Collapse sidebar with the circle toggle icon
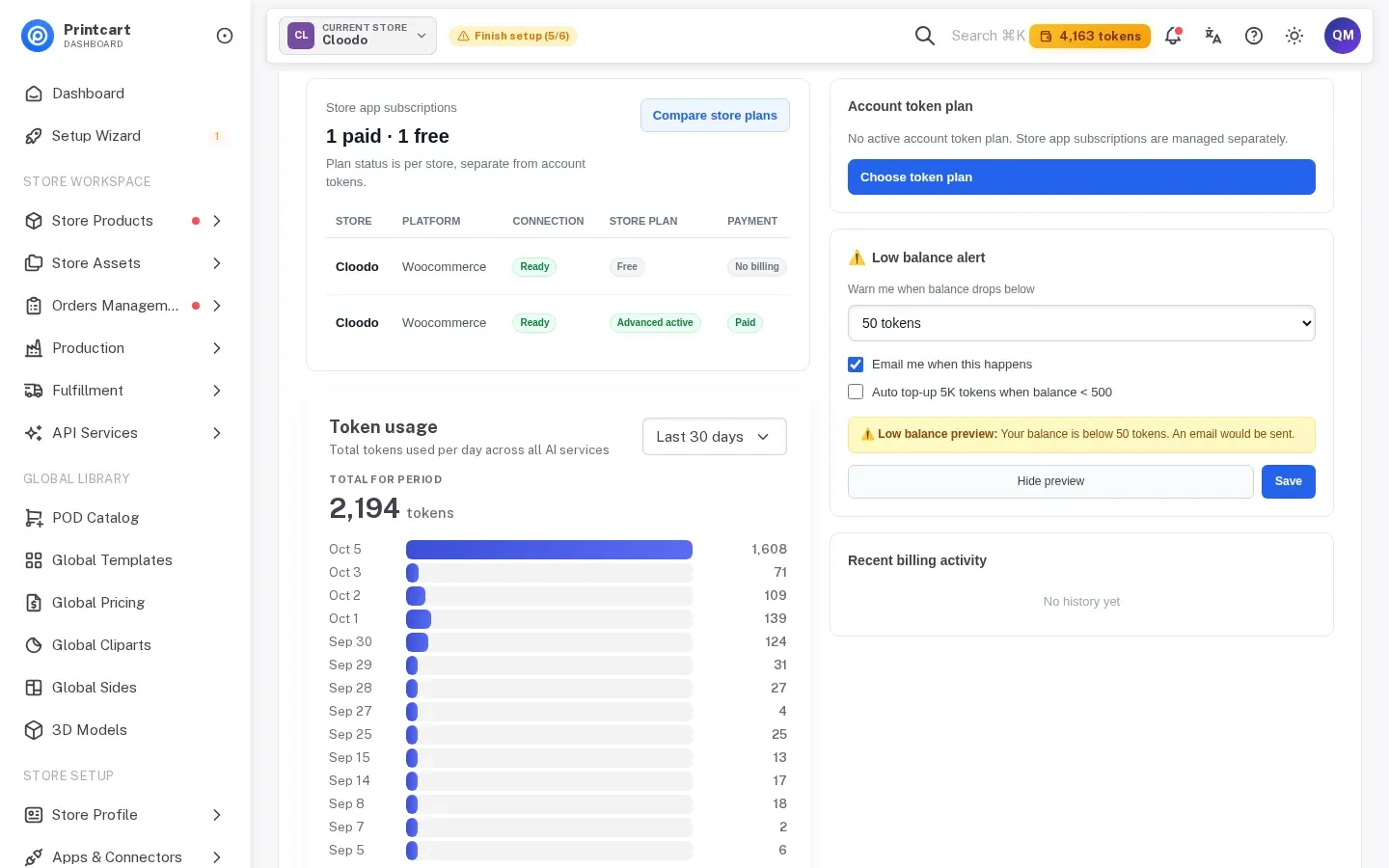 [225, 36]
